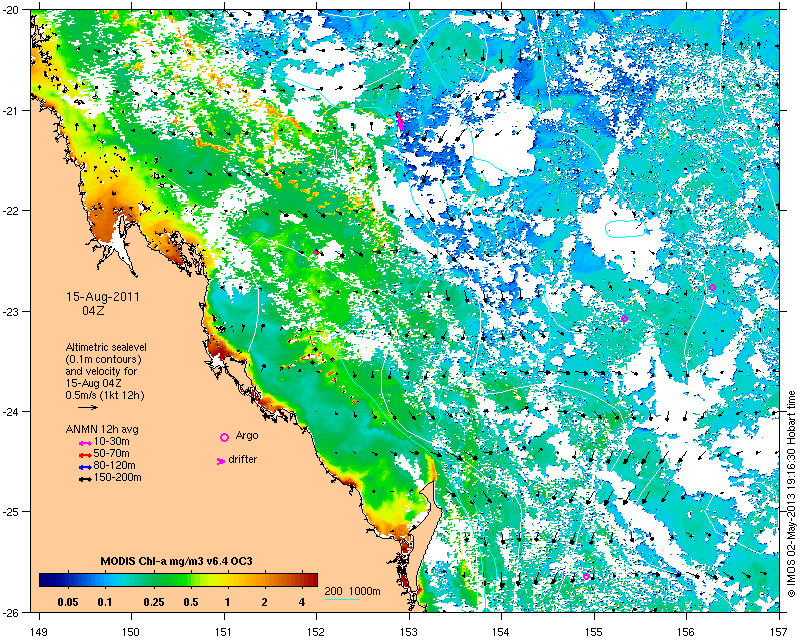Viewport: 800px width, 640px height.
Task: Click the longitude axis label 149
Action: [38, 632]
